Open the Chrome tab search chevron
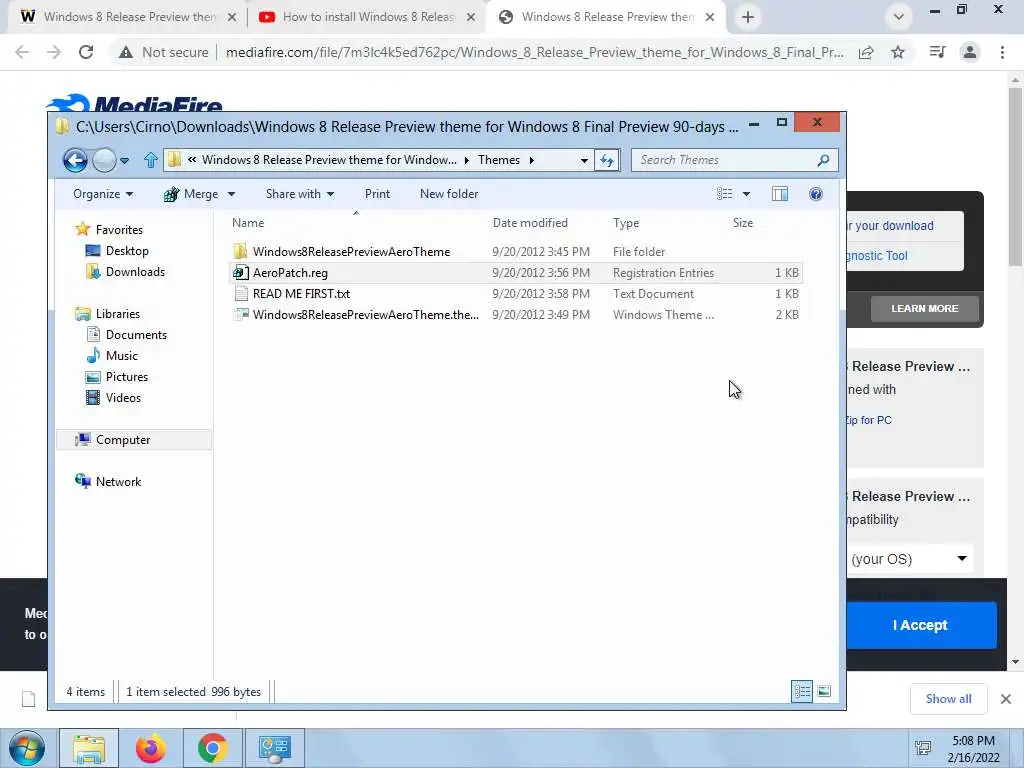 coord(899,17)
